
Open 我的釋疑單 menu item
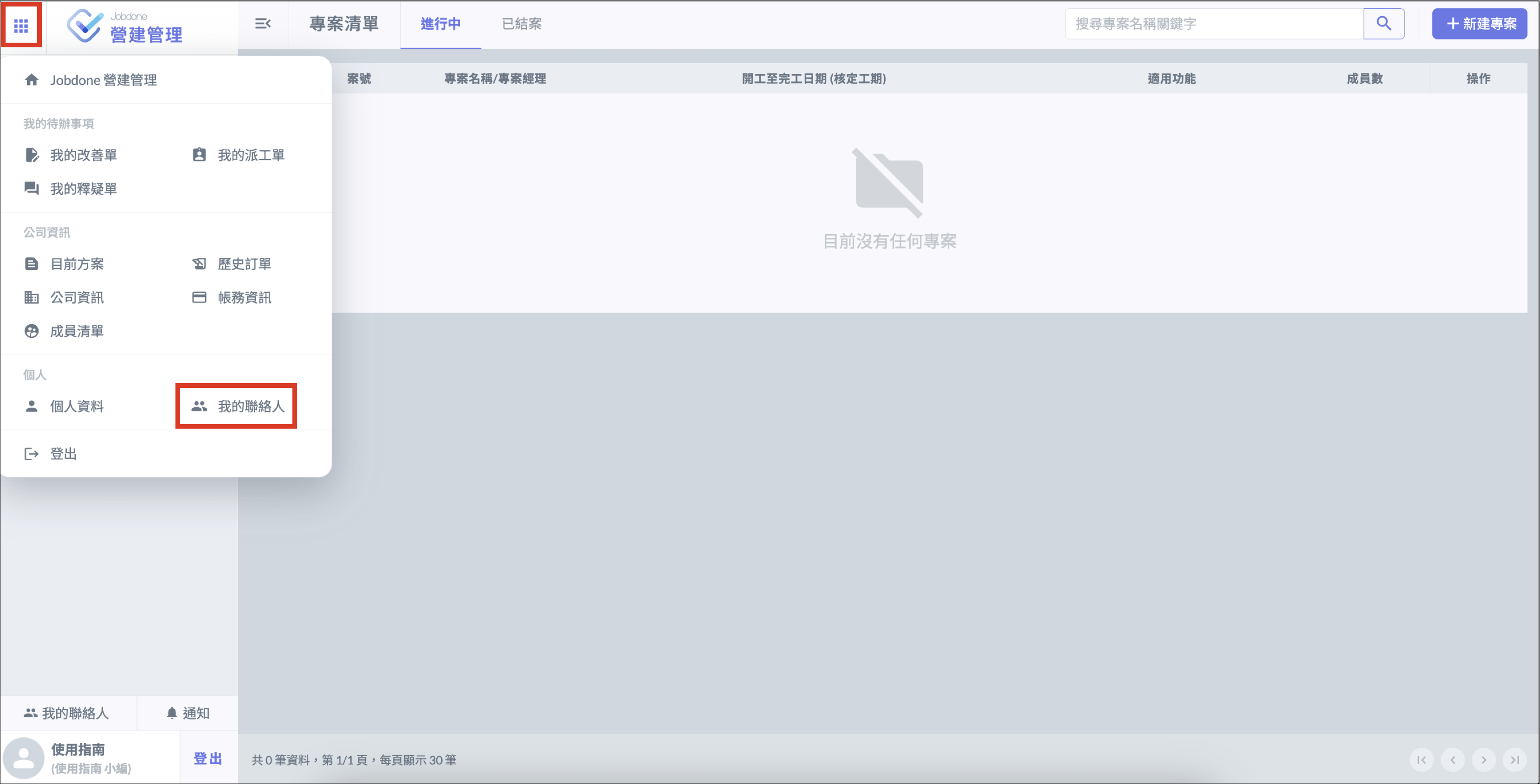(x=83, y=189)
